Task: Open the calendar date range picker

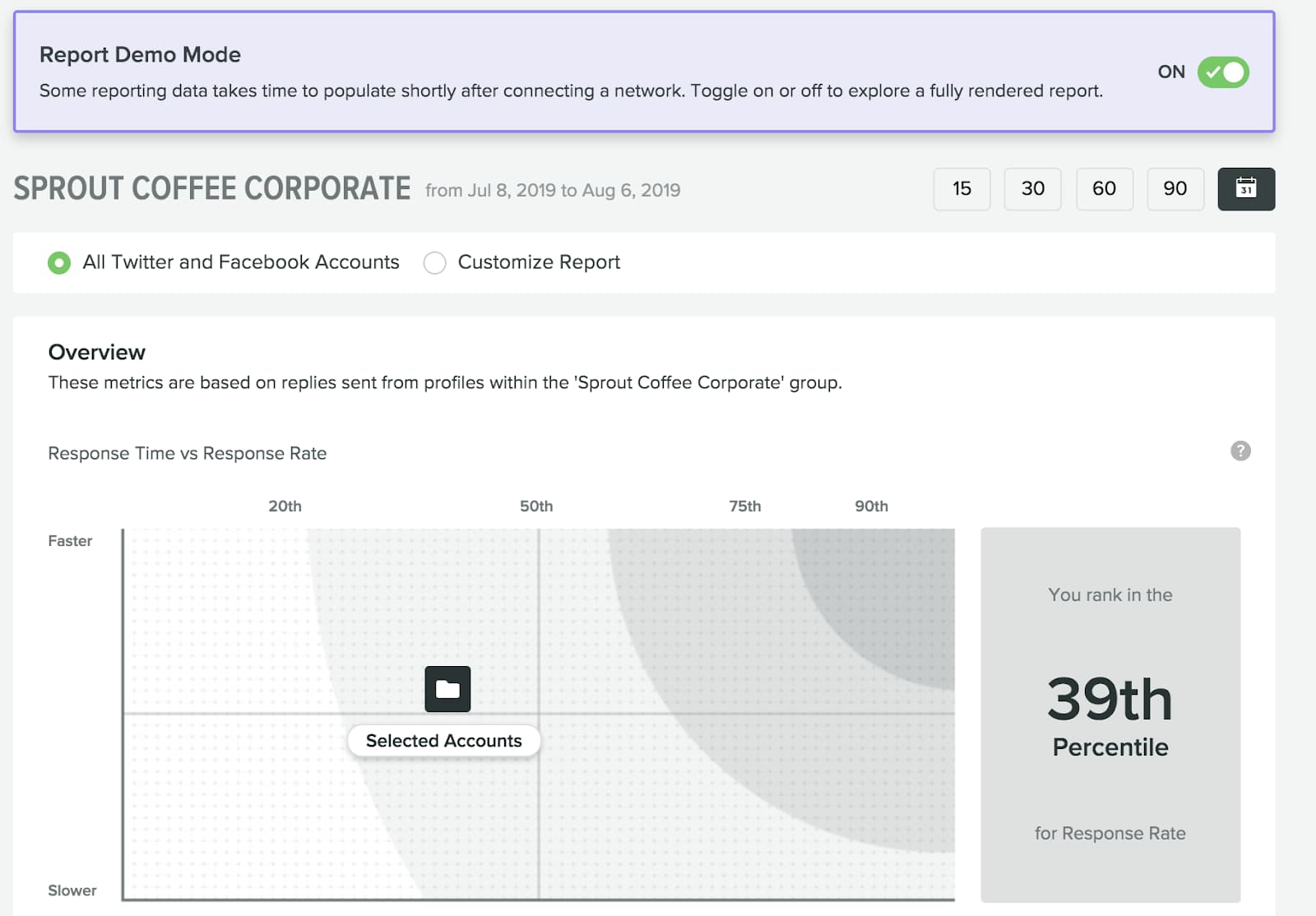Action: [1246, 189]
